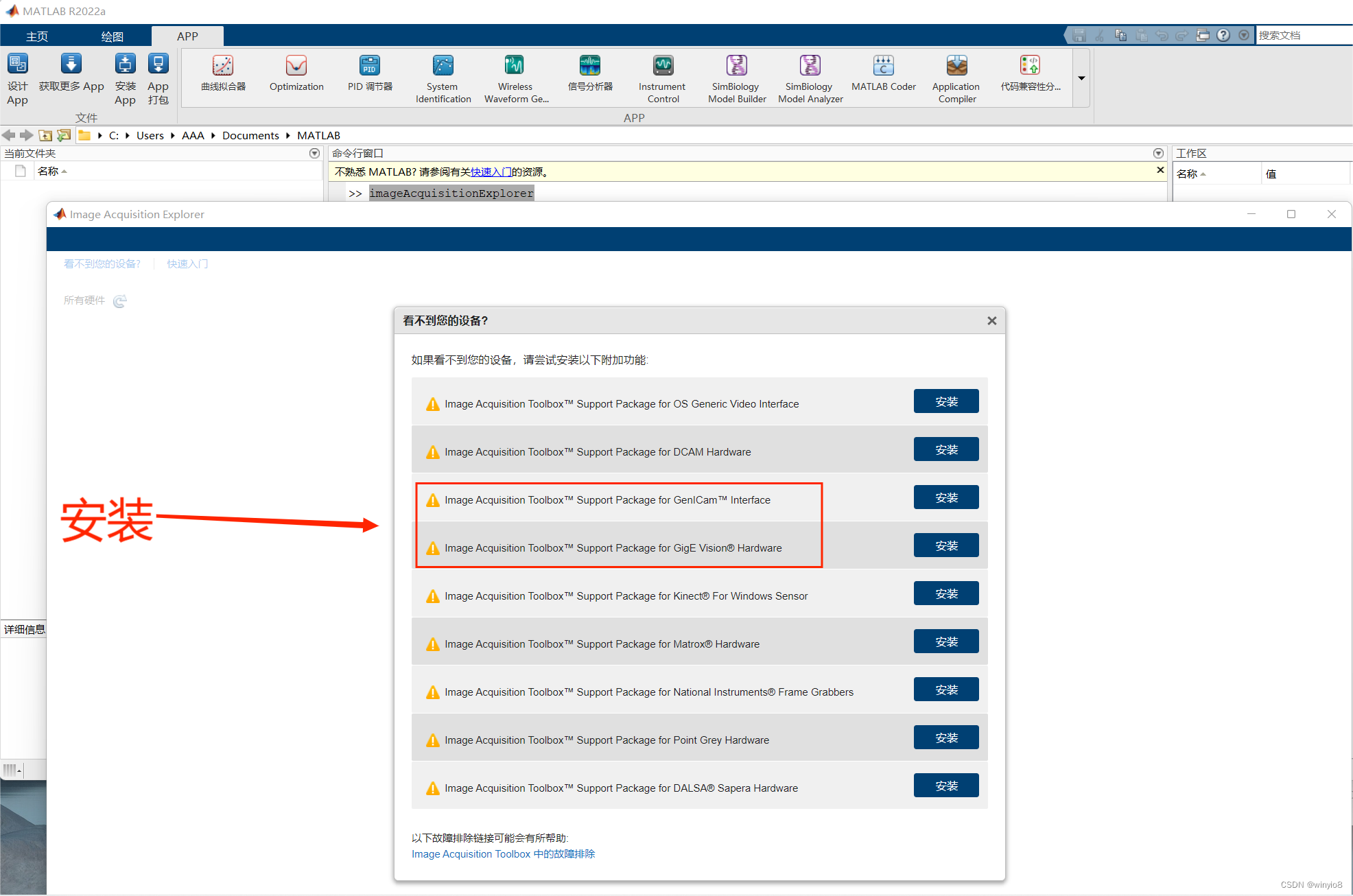
Task: Open PID Tuner app icon
Action: 370,67
